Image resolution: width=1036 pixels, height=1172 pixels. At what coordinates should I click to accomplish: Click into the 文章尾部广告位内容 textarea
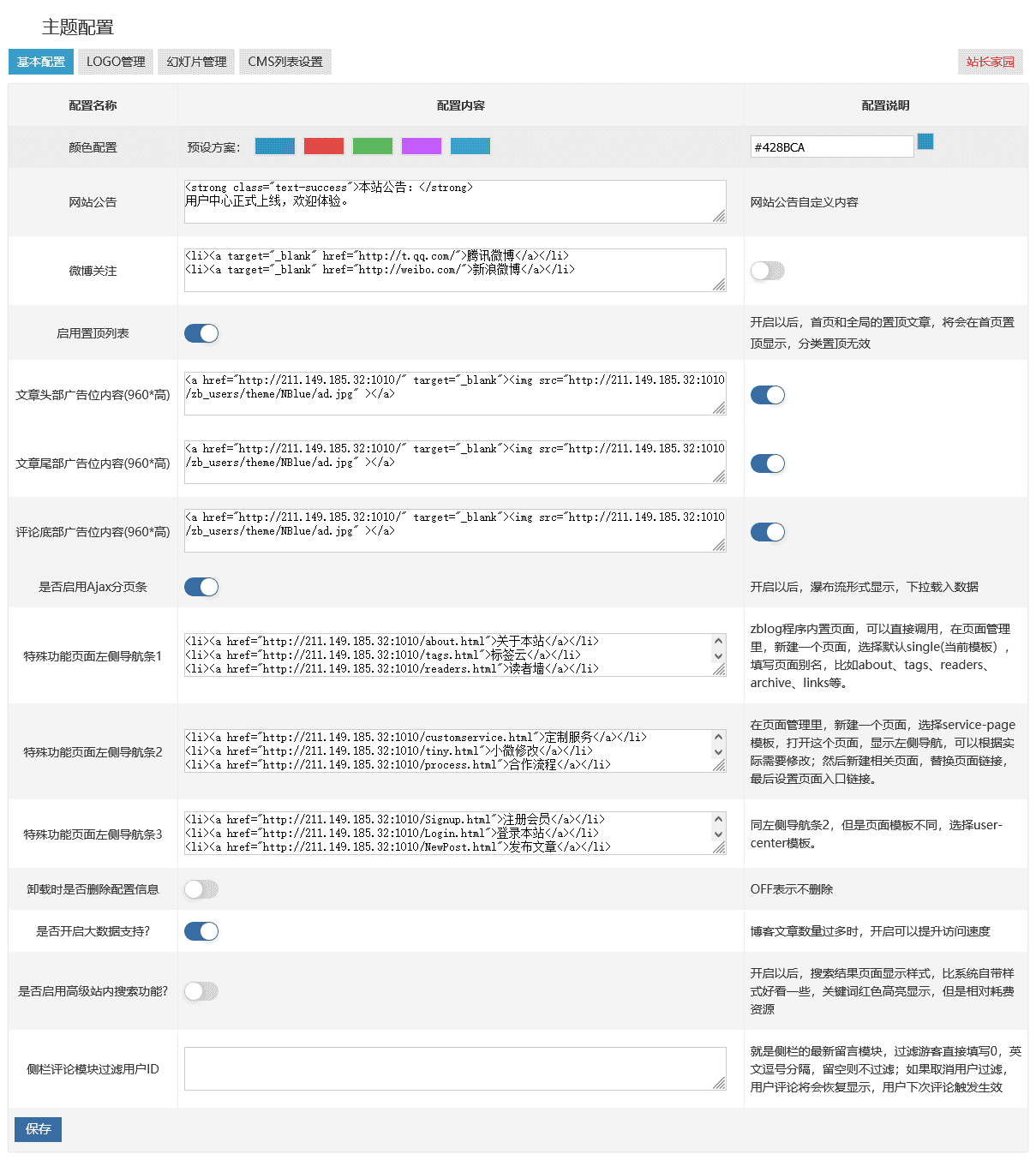coord(455,463)
